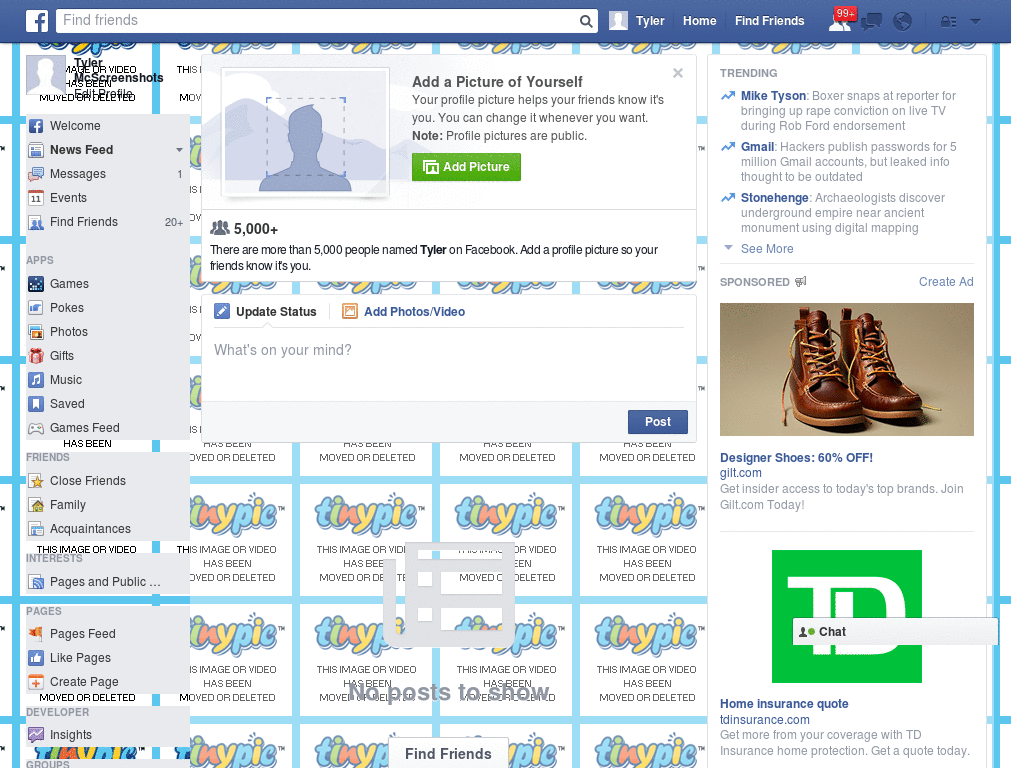Click Tyler's profile thumbnail in top bar
Image resolution: width=1024 pixels, height=768 pixels.
(x=618, y=21)
